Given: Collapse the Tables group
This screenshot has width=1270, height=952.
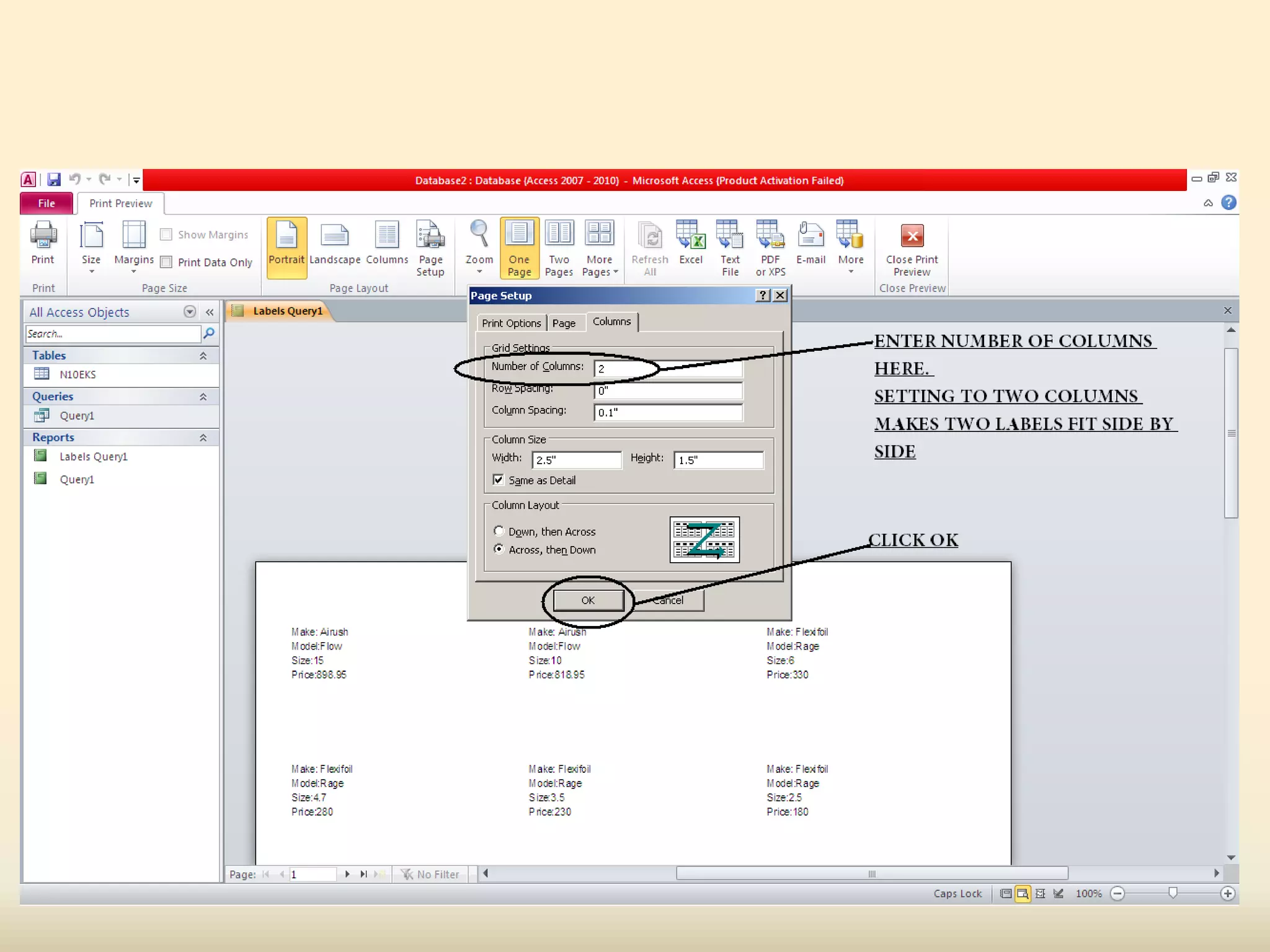Looking at the screenshot, I should (x=203, y=356).
